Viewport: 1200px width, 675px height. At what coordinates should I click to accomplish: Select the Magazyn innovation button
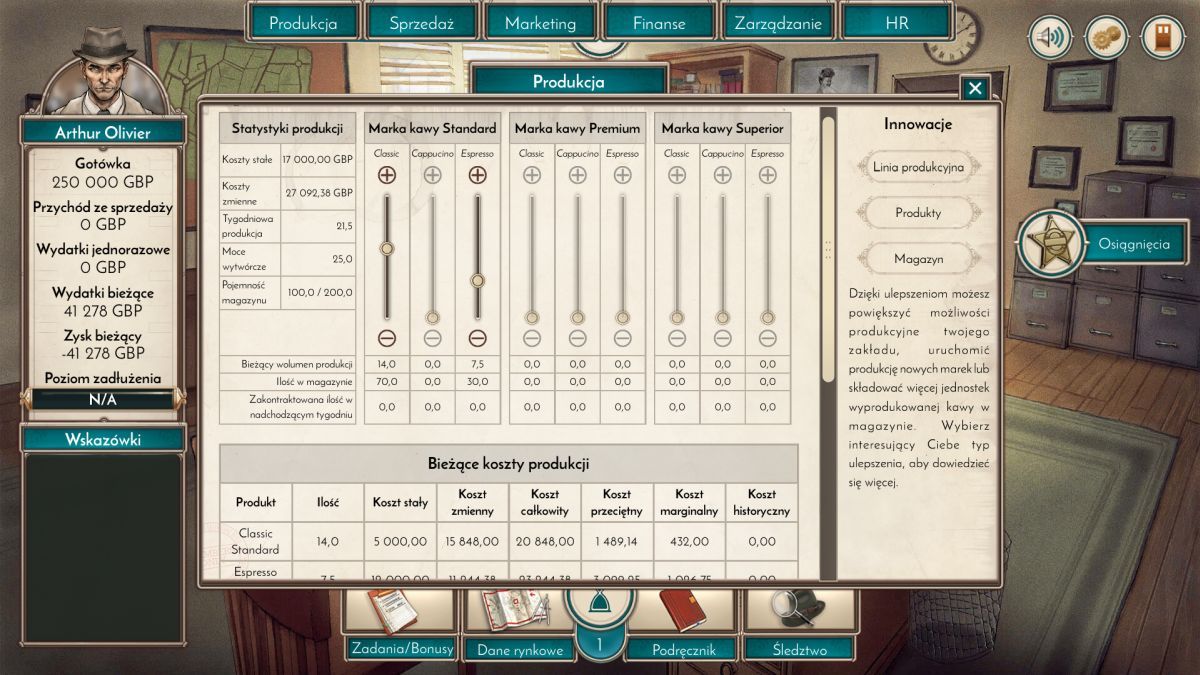918,259
